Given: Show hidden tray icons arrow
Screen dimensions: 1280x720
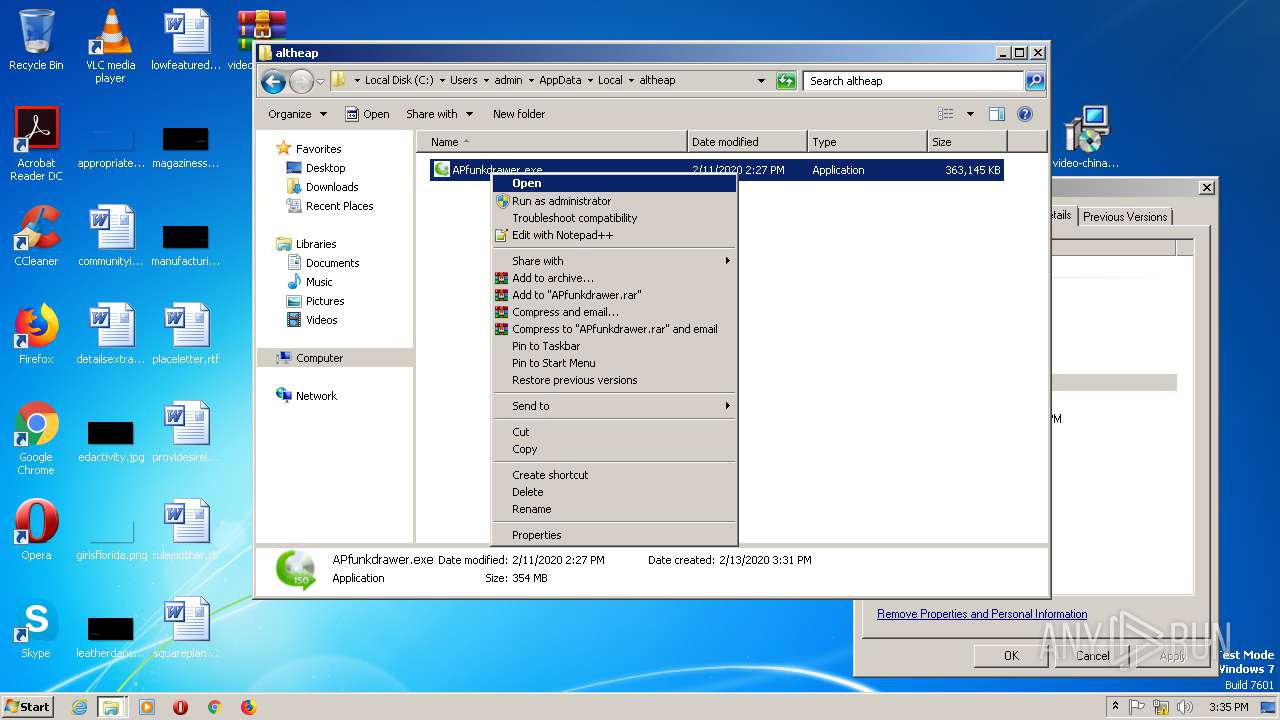Looking at the screenshot, I should pyautogui.click(x=1115, y=707).
